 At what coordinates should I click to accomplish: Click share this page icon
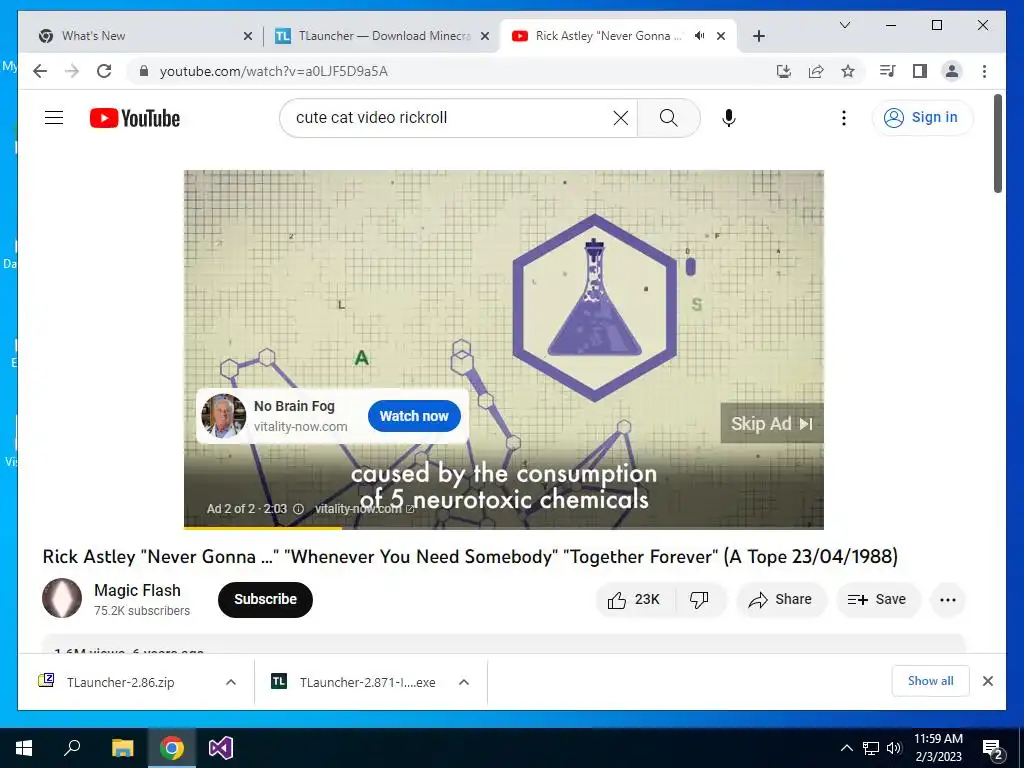[816, 71]
